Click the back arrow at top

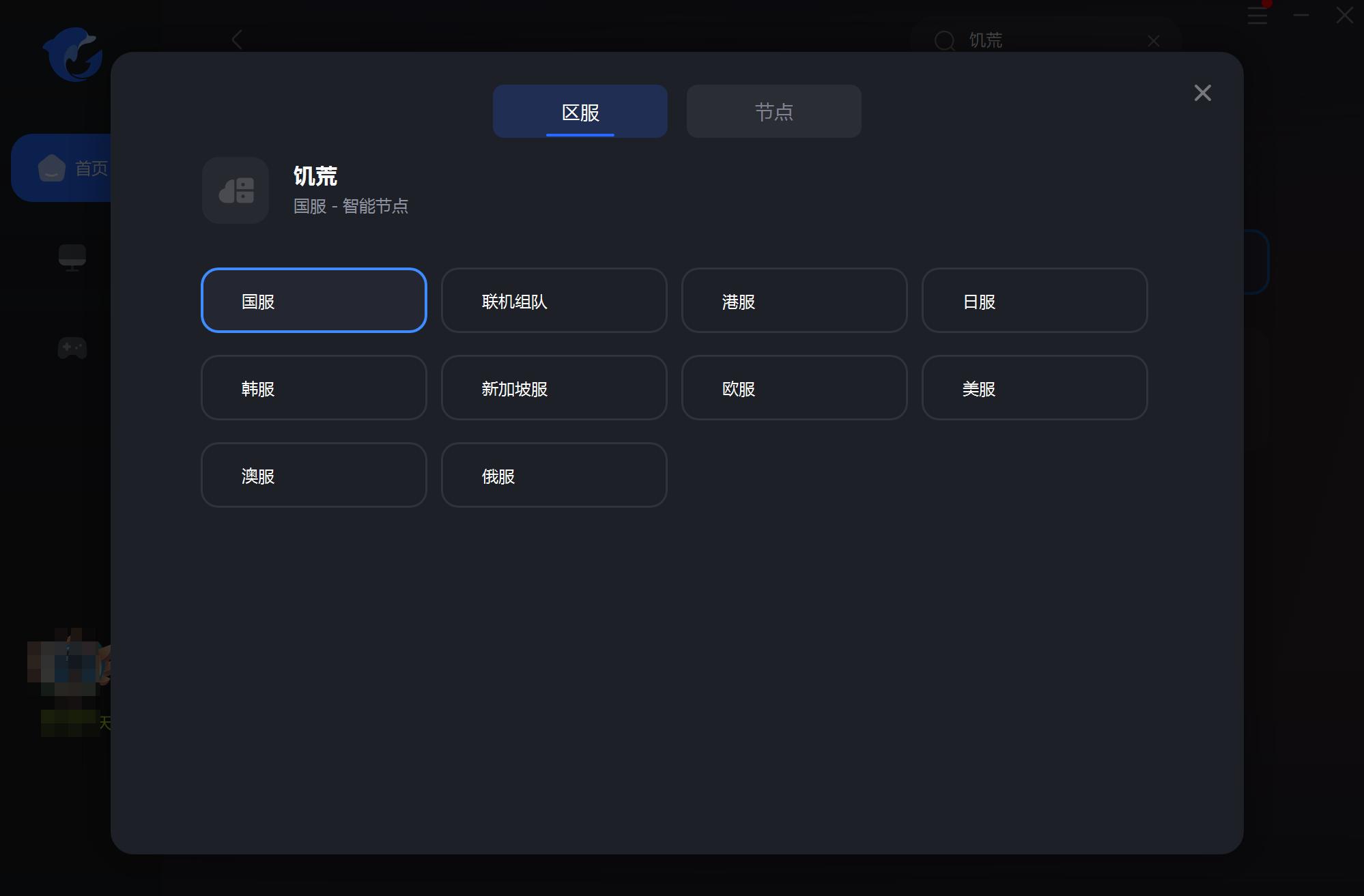point(237,40)
